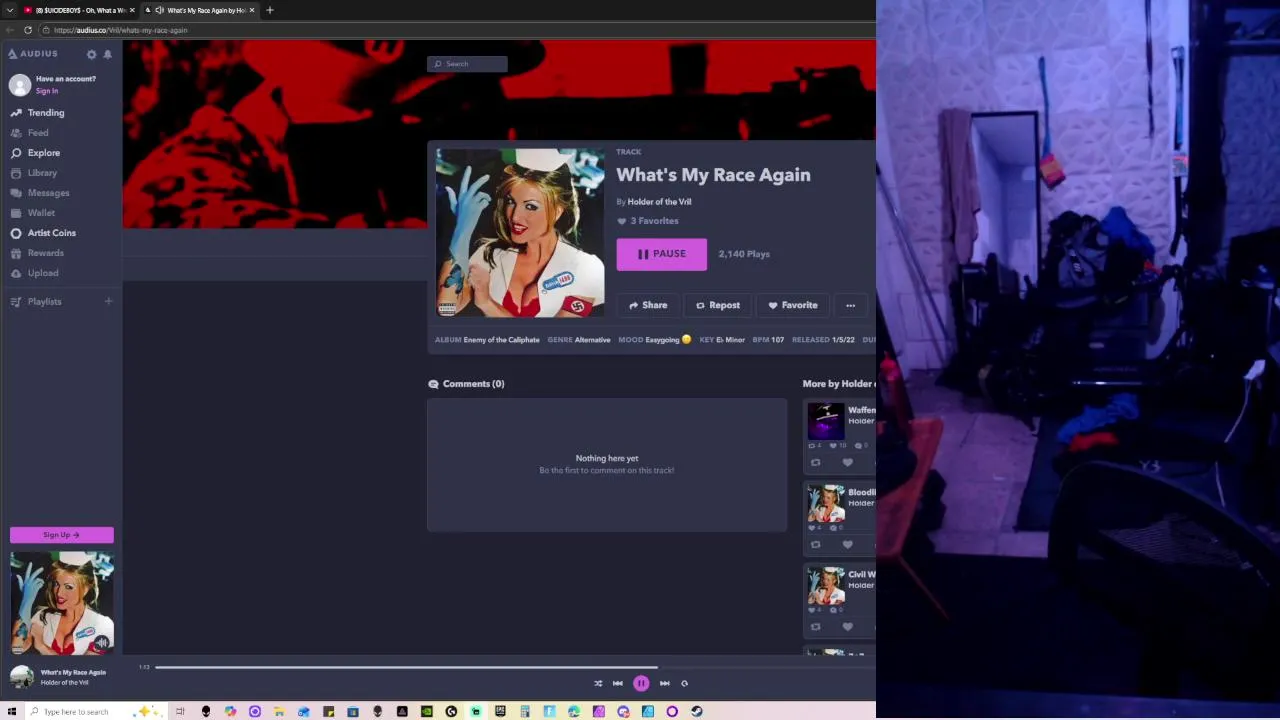Create a new playlist with plus icon

(108, 301)
